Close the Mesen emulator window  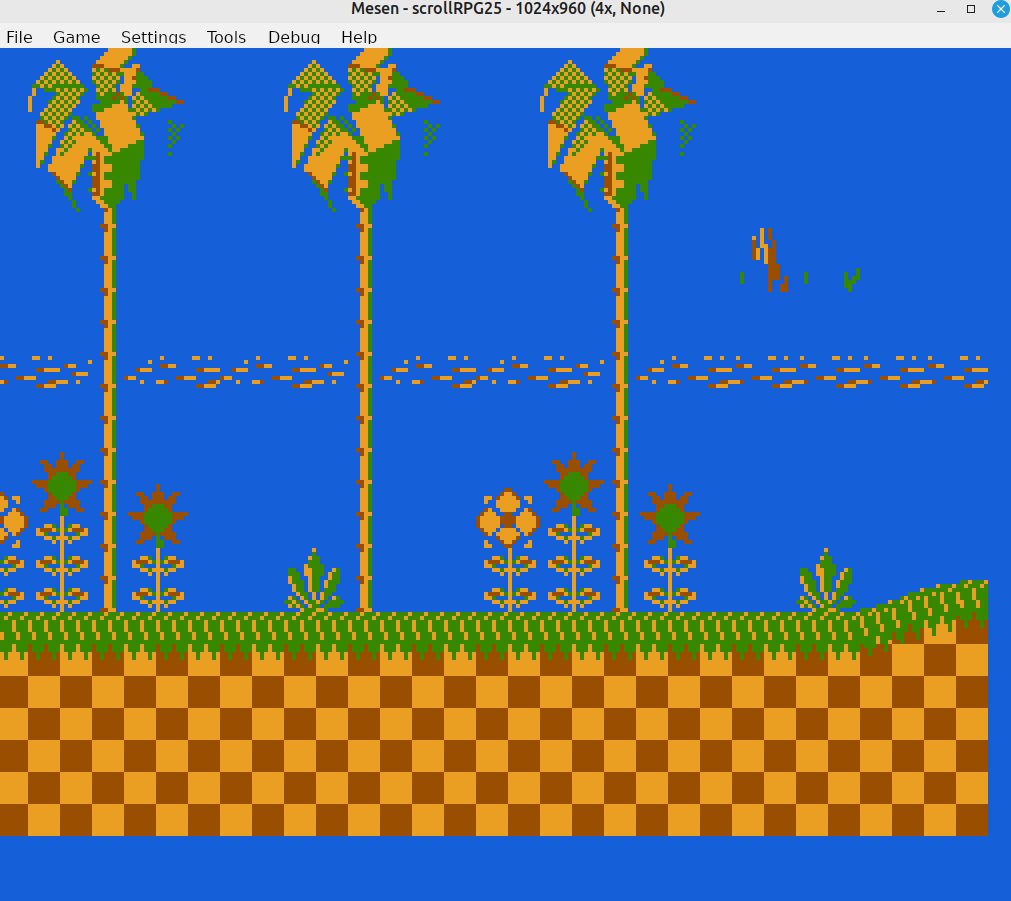click(1000, 9)
